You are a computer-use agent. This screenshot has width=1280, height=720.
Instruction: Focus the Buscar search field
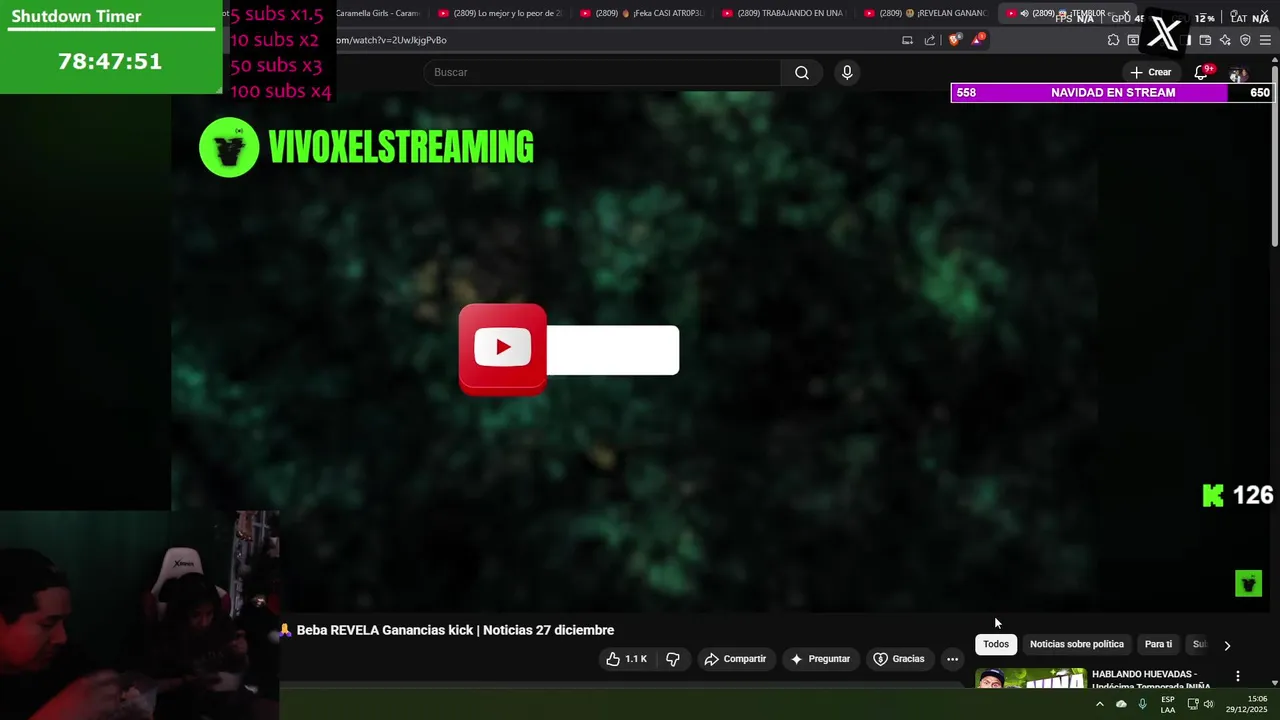pyautogui.click(x=602, y=72)
